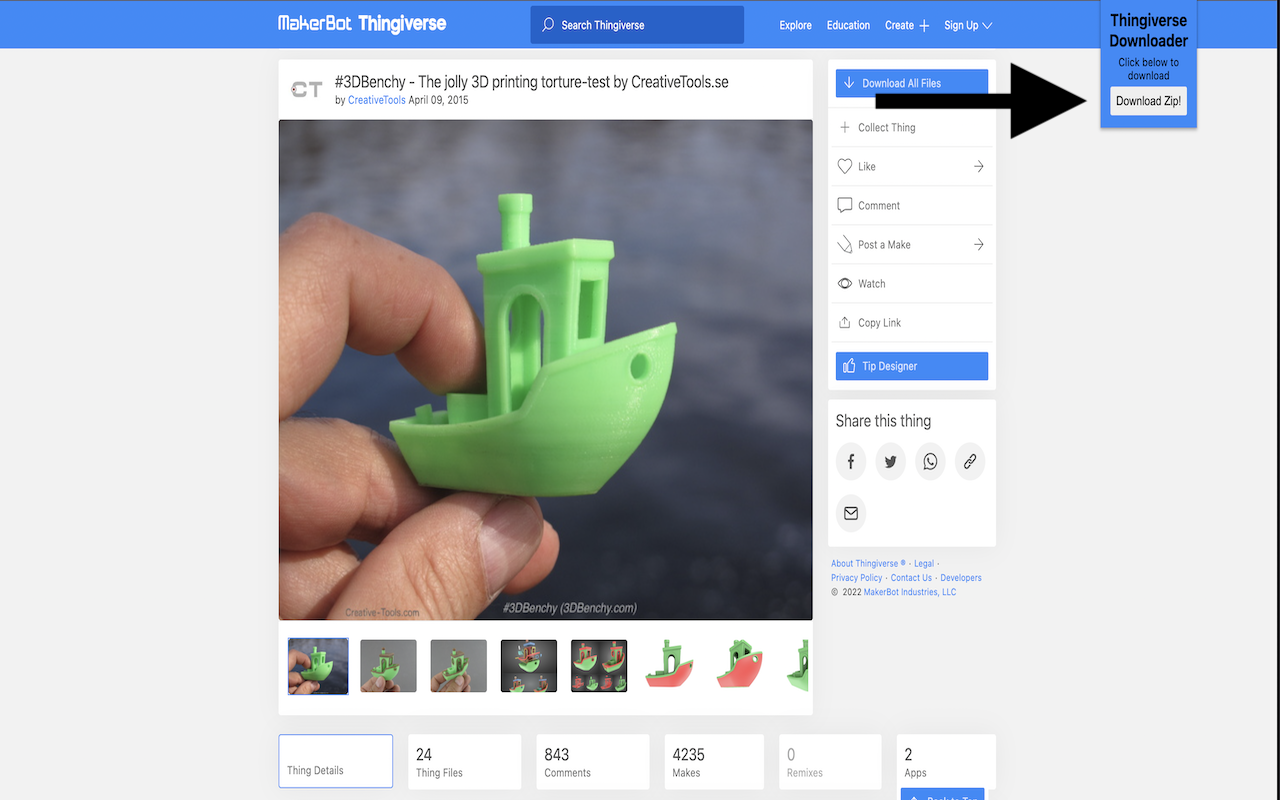
Task: Open MakerBot Industries, LLC link
Action: coord(910,592)
